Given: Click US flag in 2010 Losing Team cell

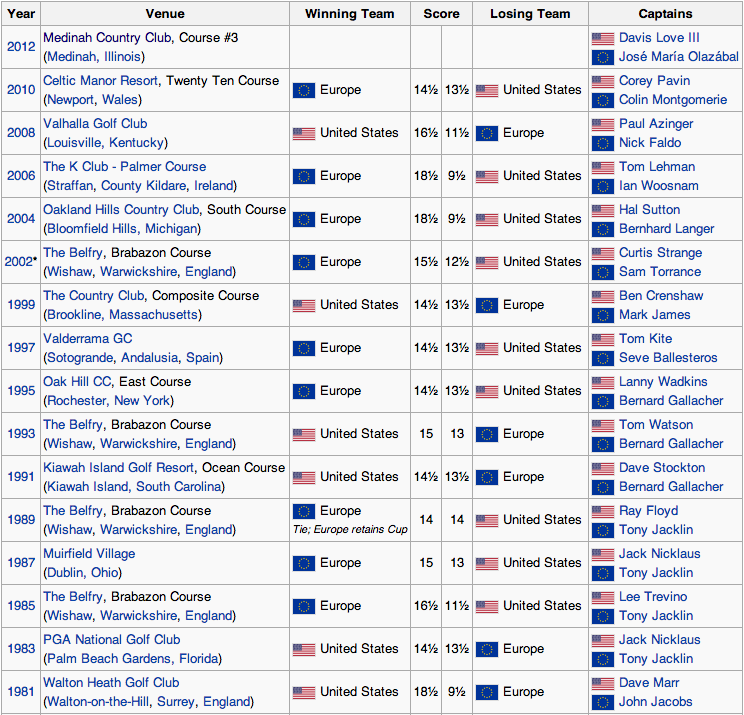Looking at the screenshot, I should [x=487, y=90].
